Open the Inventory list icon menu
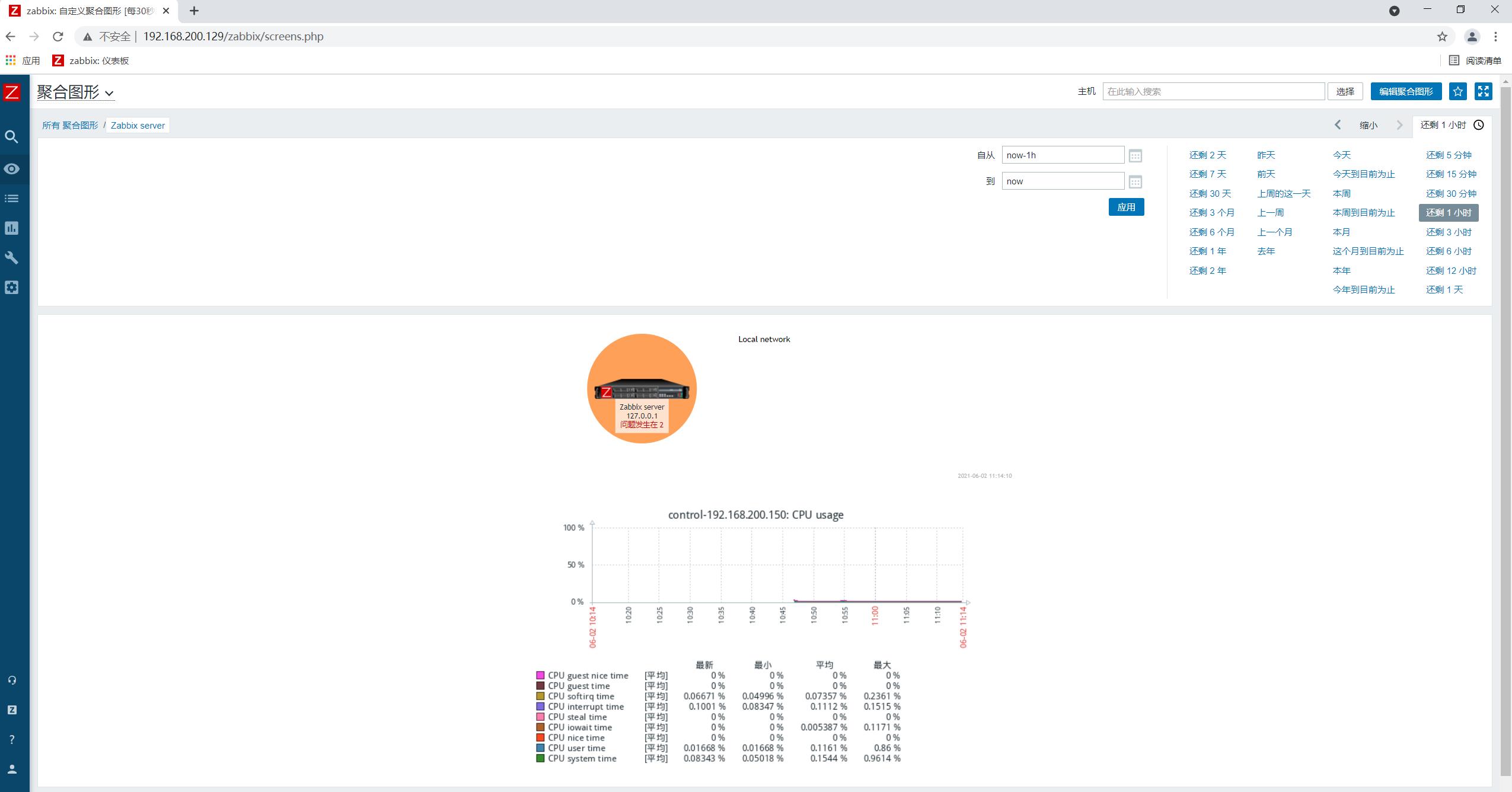The image size is (1512, 792). click(12, 199)
